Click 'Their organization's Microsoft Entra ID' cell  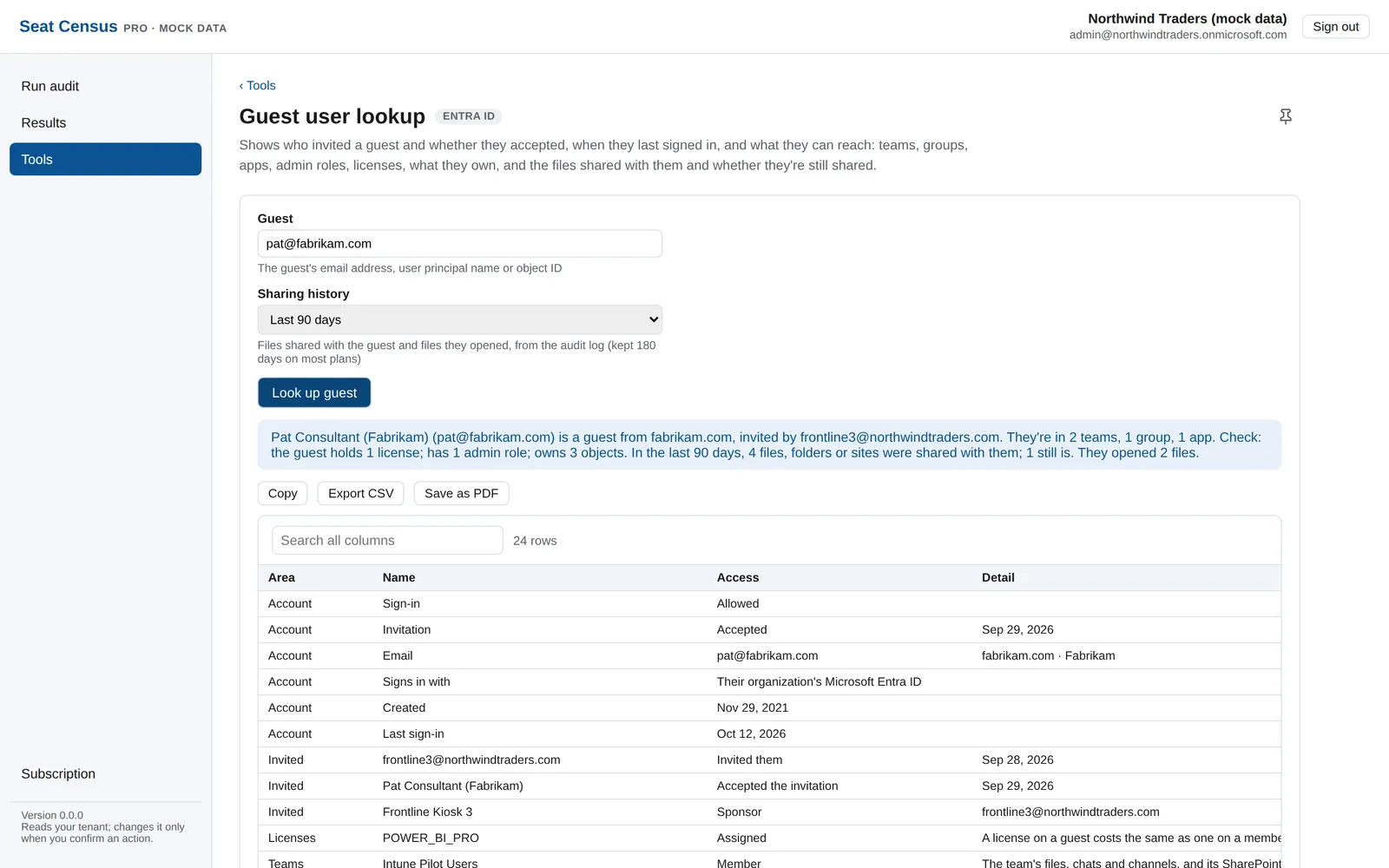tap(819, 681)
